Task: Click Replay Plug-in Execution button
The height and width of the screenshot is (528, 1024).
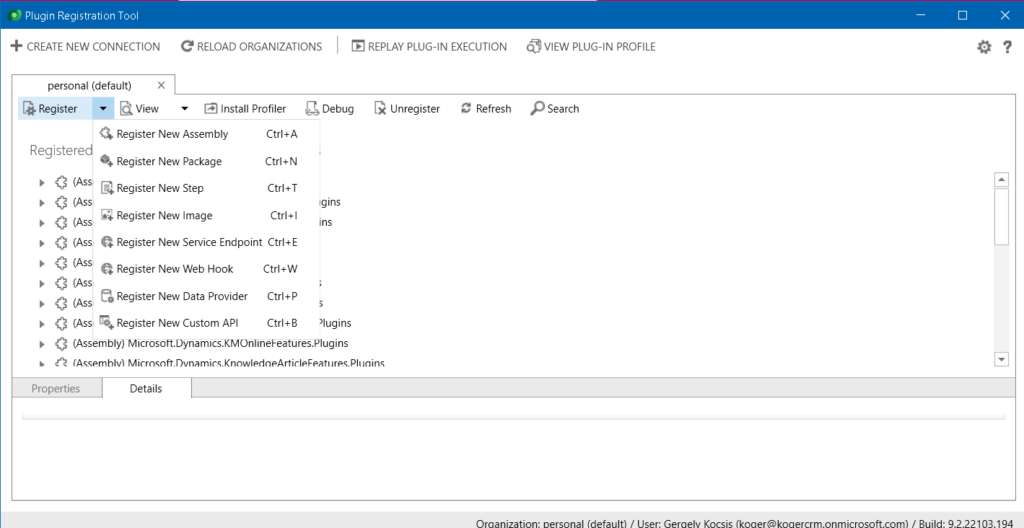Action: coord(429,46)
